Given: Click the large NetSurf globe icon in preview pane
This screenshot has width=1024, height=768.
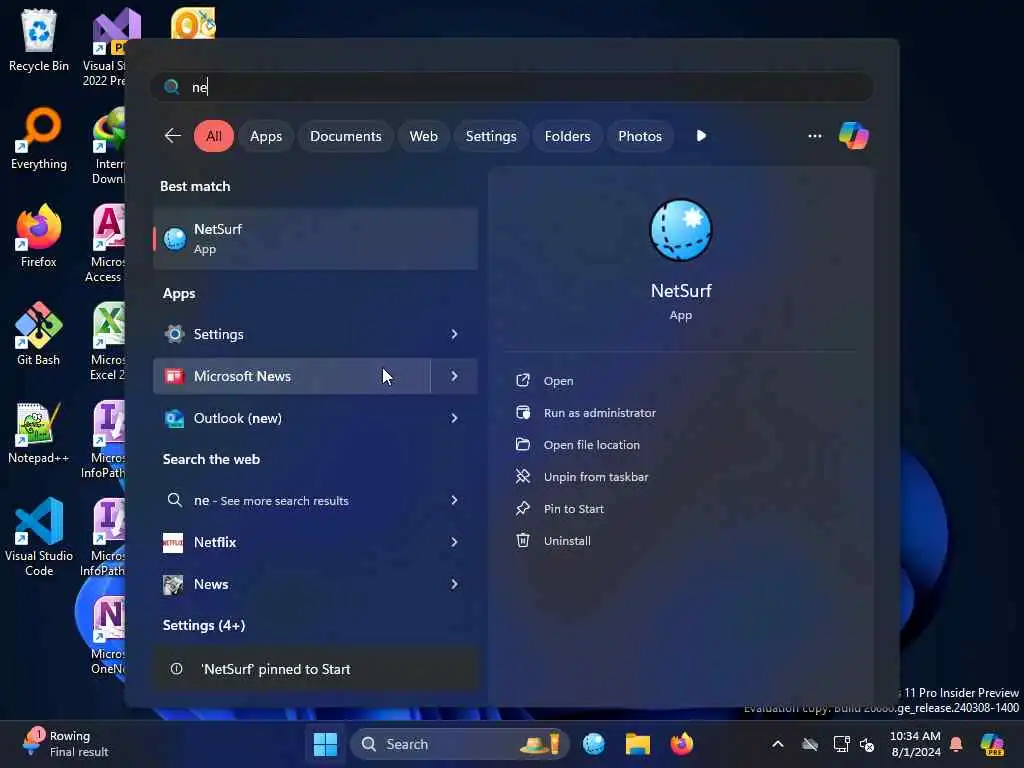Looking at the screenshot, I should point(680,231).
